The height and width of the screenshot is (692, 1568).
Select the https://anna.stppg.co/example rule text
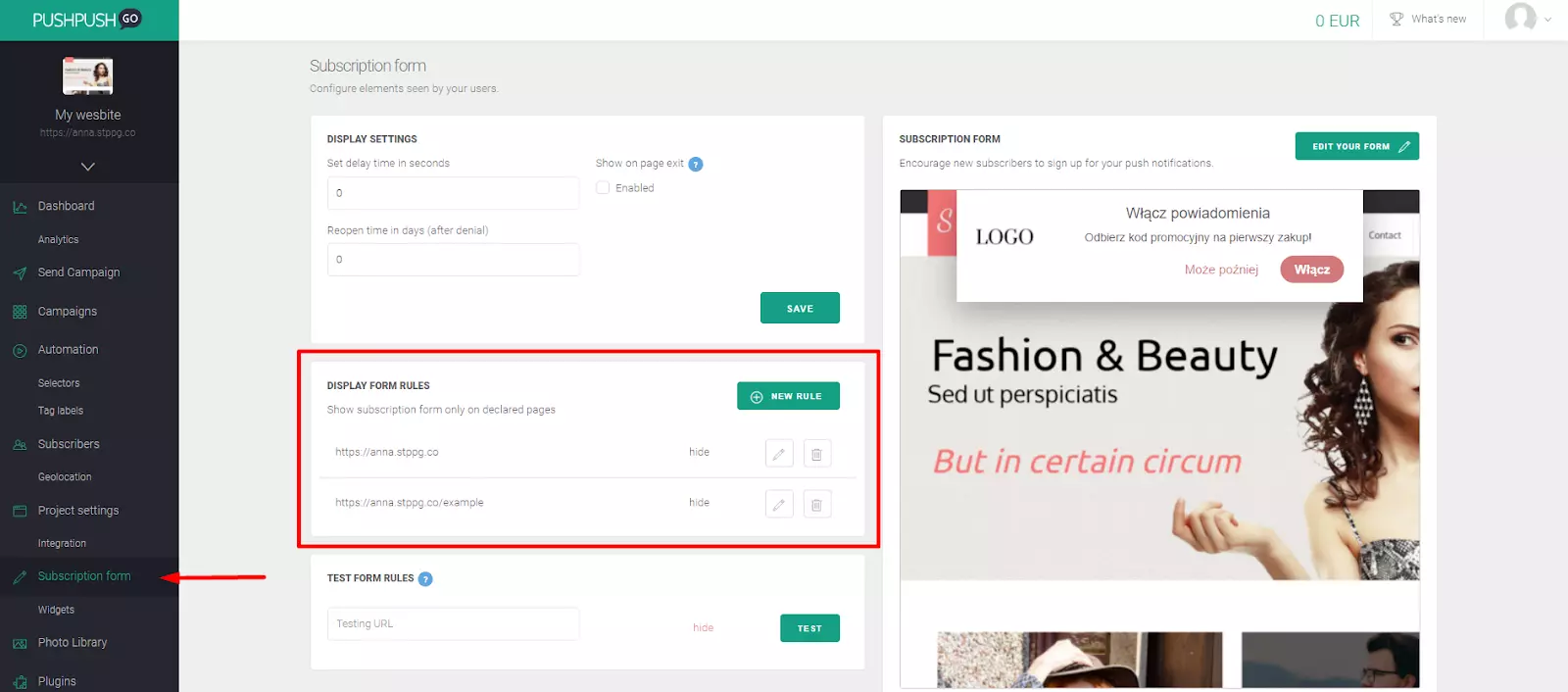point(410,502)
